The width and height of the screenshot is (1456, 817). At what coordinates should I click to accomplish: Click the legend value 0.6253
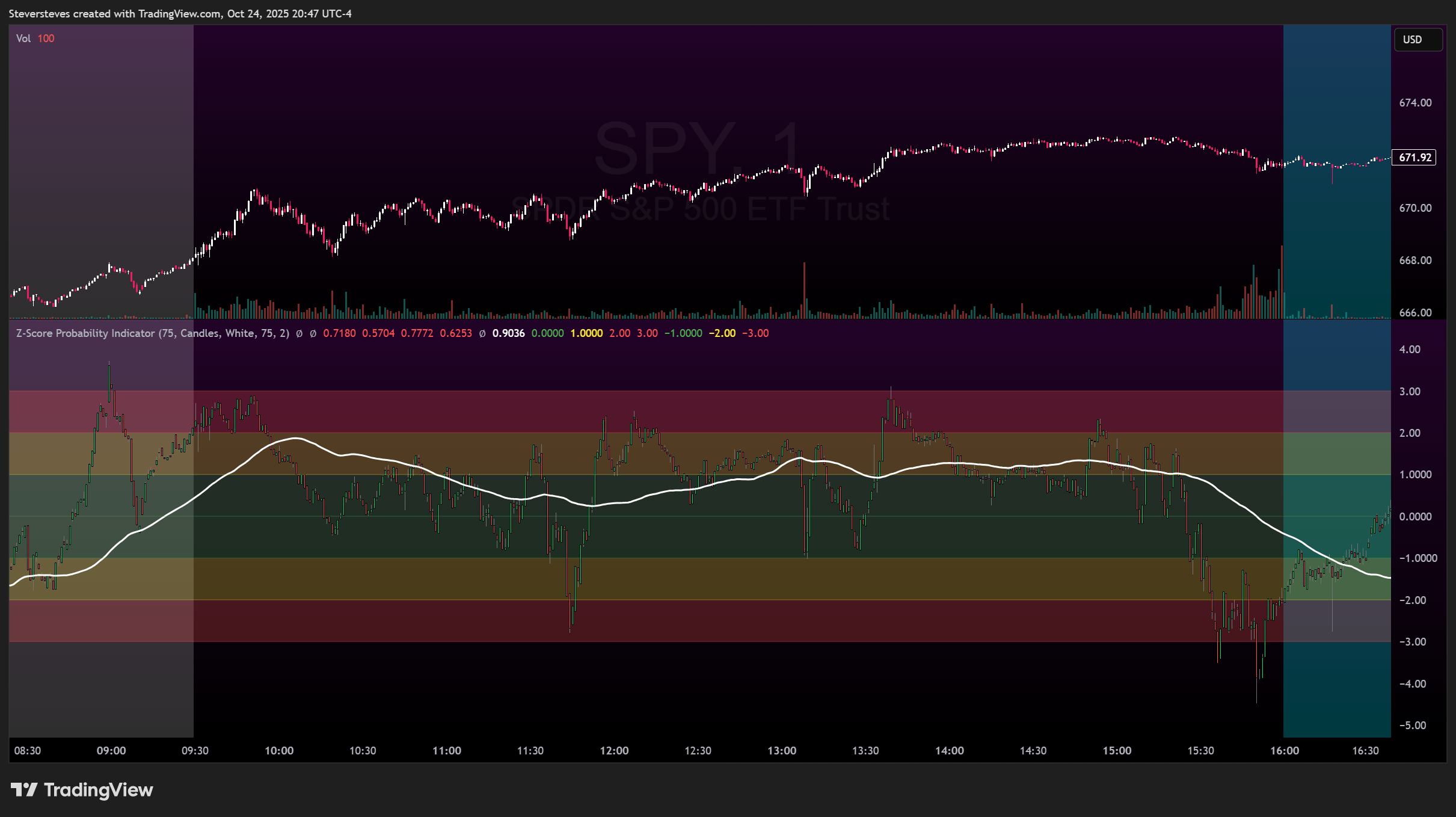pyautogui.click(x=456, y=333)
